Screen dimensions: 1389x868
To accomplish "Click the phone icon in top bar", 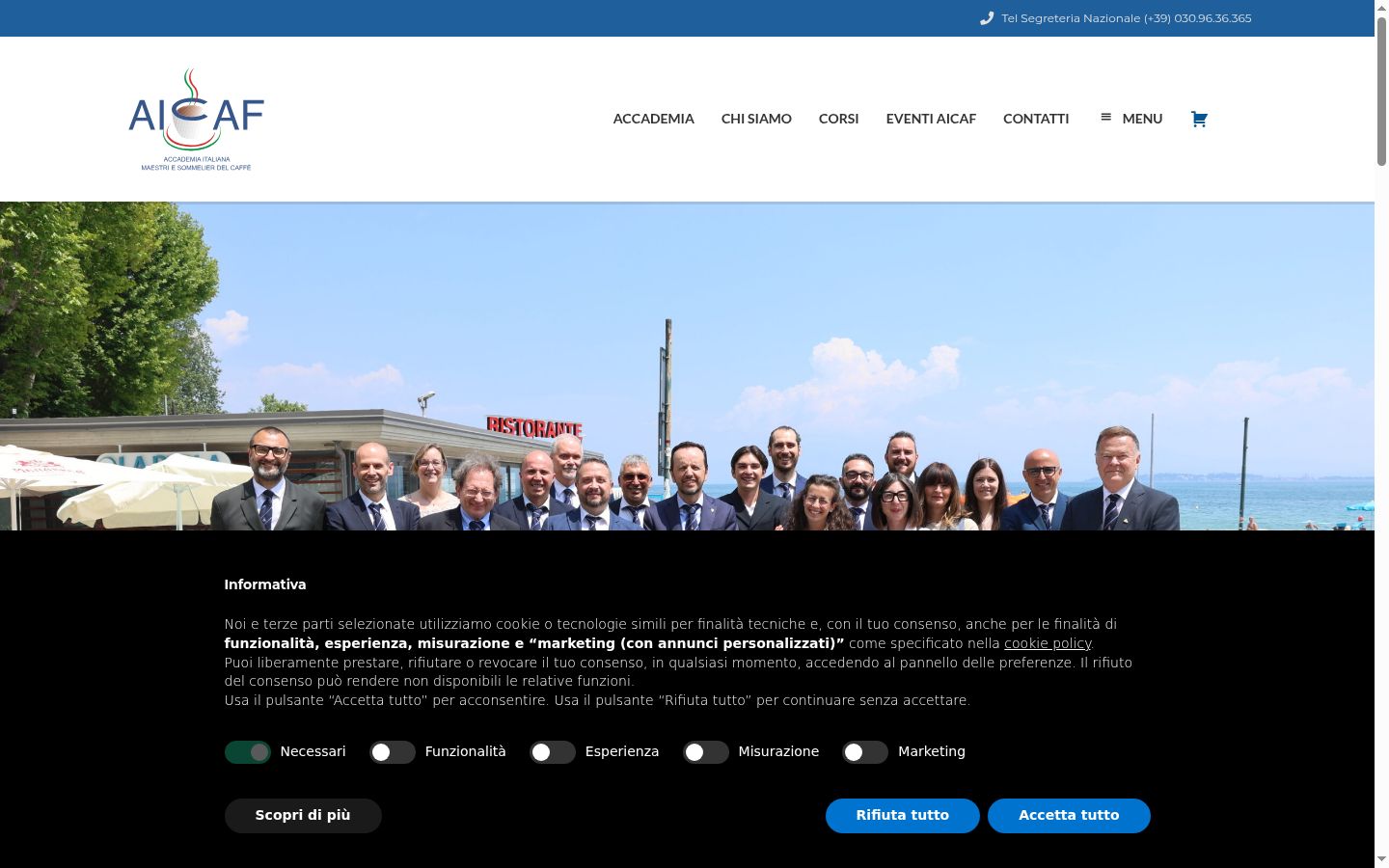I will pos(986,18).
